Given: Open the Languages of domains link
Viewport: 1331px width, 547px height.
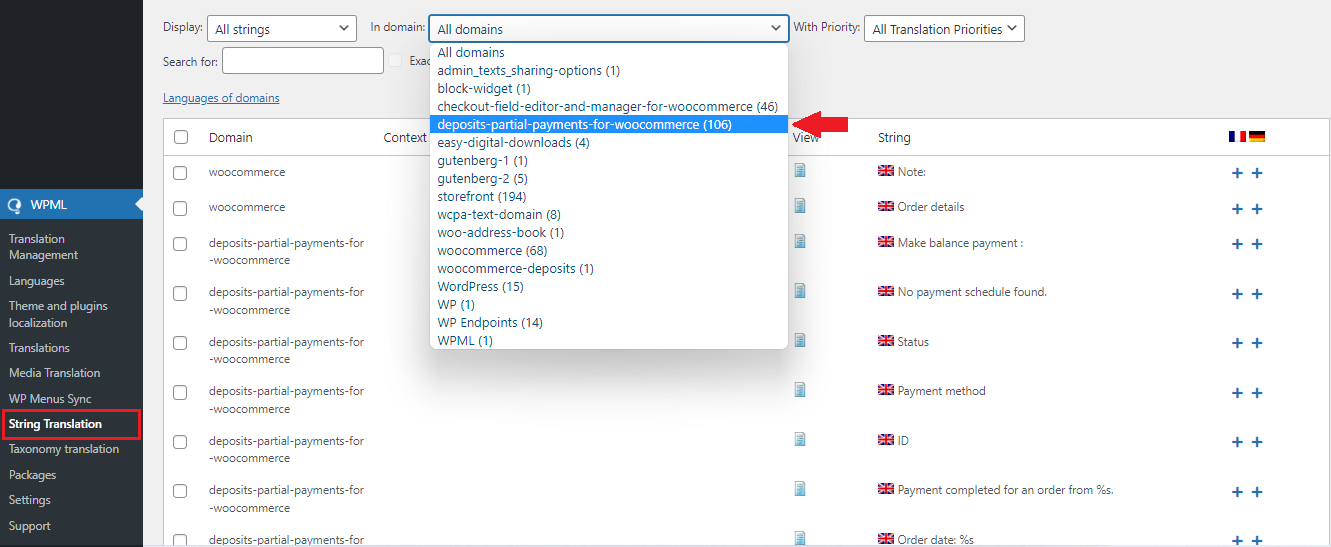Looking at the screenshot, I should point(221,98).
